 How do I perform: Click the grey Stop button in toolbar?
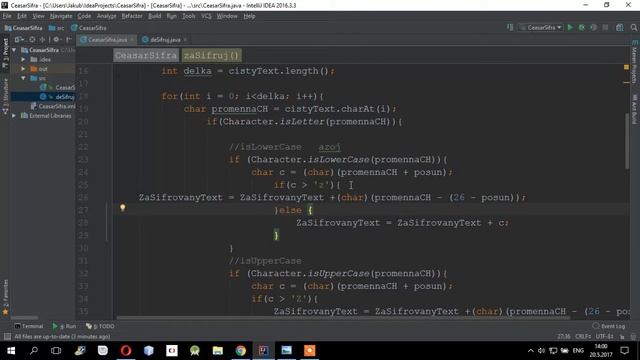(605, 27)
